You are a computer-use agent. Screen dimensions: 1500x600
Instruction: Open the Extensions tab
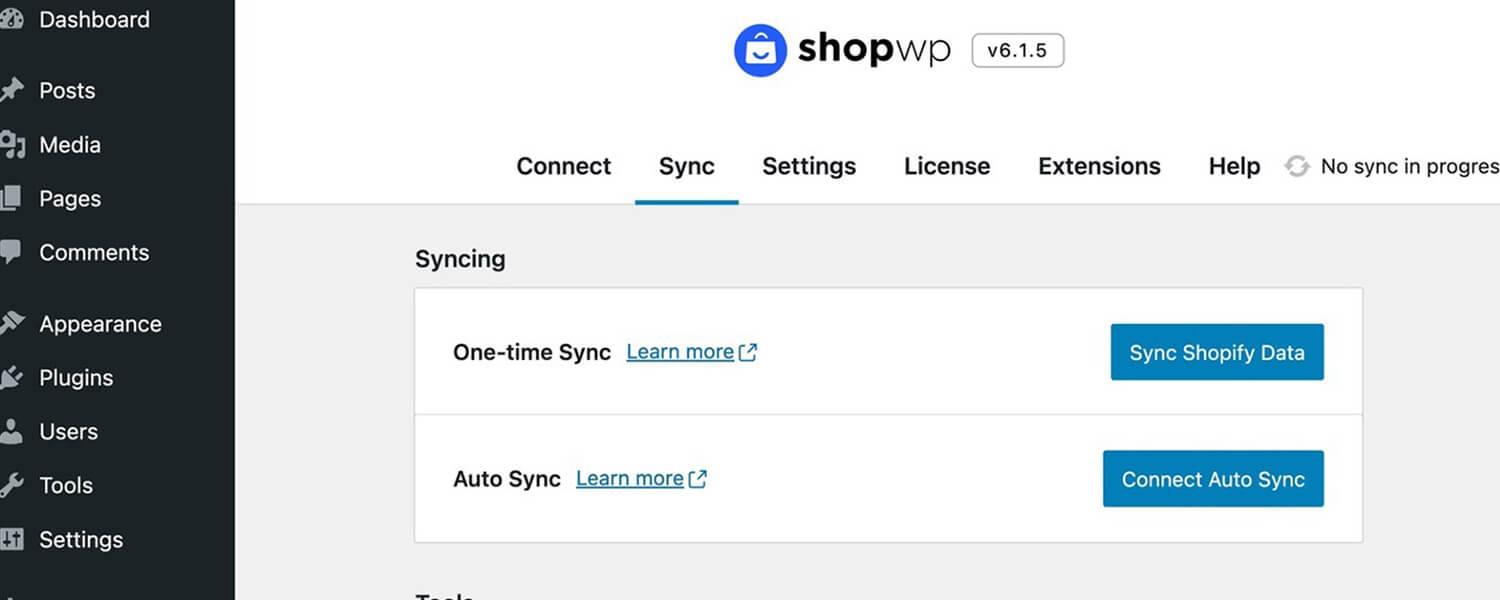point(1099,167)
